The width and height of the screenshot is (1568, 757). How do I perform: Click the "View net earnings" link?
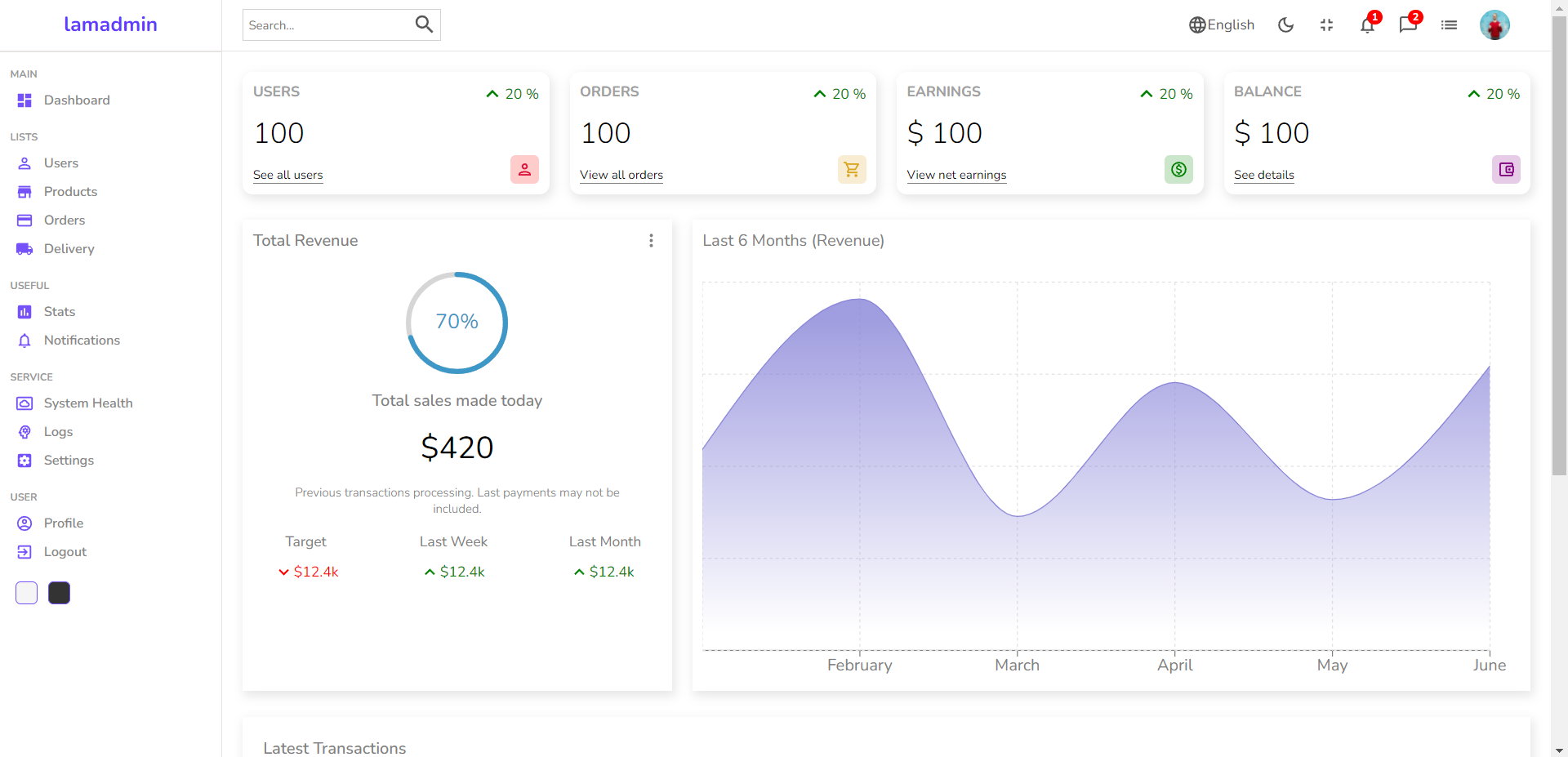(956, 175)
